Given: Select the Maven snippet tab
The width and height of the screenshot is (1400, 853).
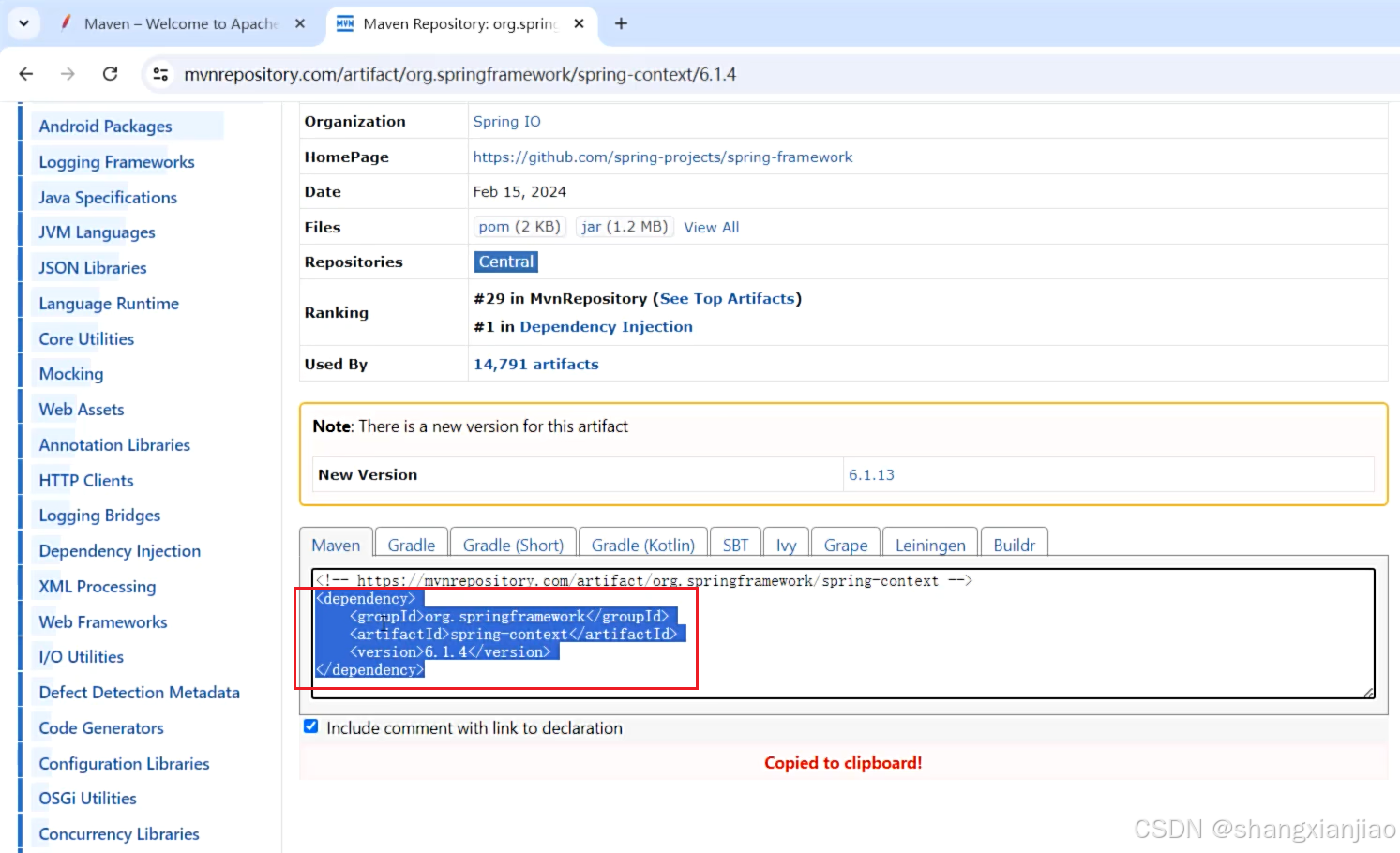Looking at the screenshot, I should 336,545.
